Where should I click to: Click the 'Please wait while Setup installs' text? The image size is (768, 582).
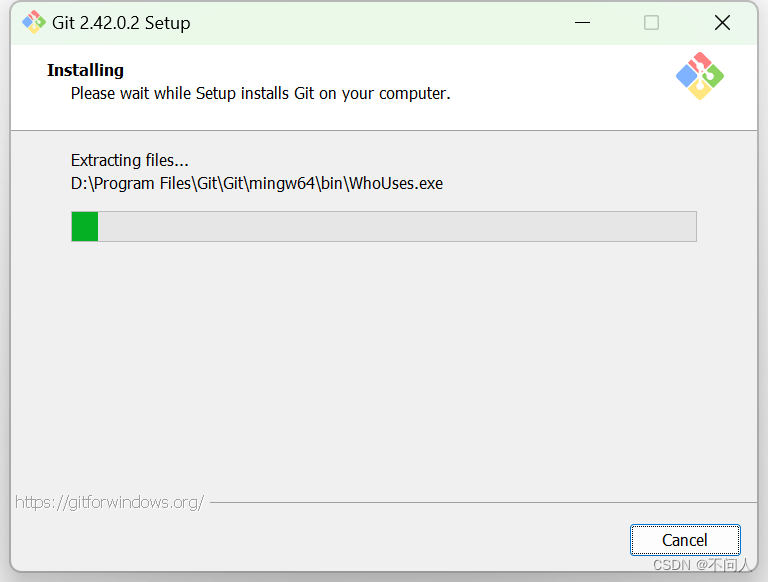click(261, 93)
